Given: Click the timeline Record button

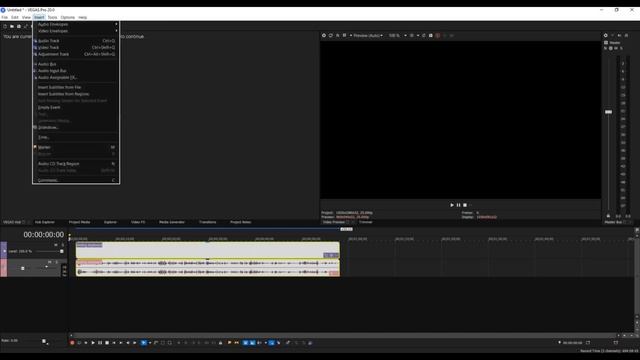Looking at the screenshot, I should tap(72, 343).
